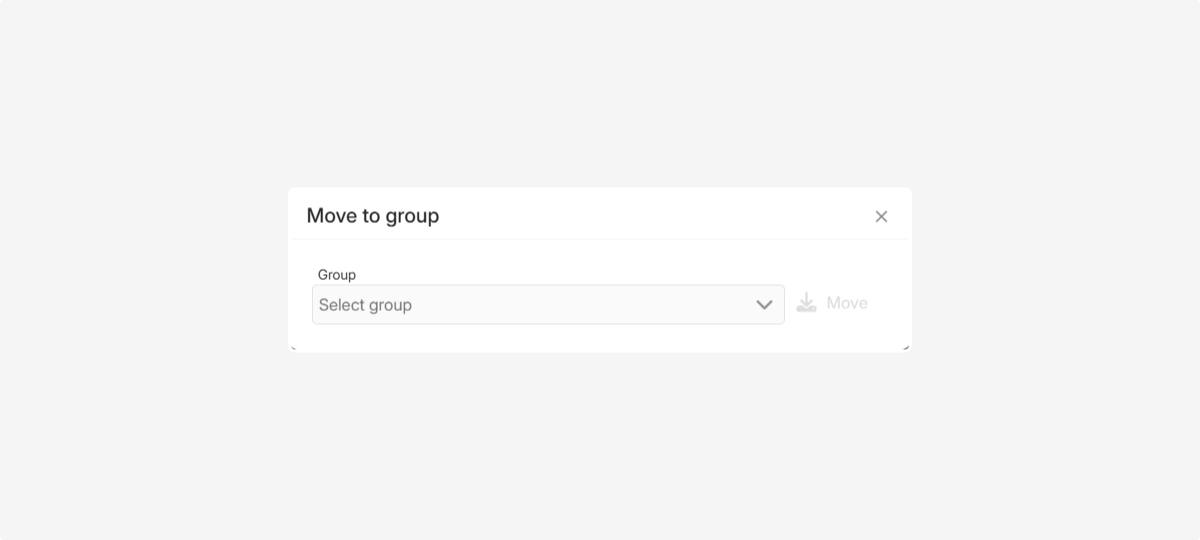The width and height of the screenshot is (1200, 540).
Task: Click the dialog's bottom-right resize corner
Action: pyautogui.click(x=906, y=347)
